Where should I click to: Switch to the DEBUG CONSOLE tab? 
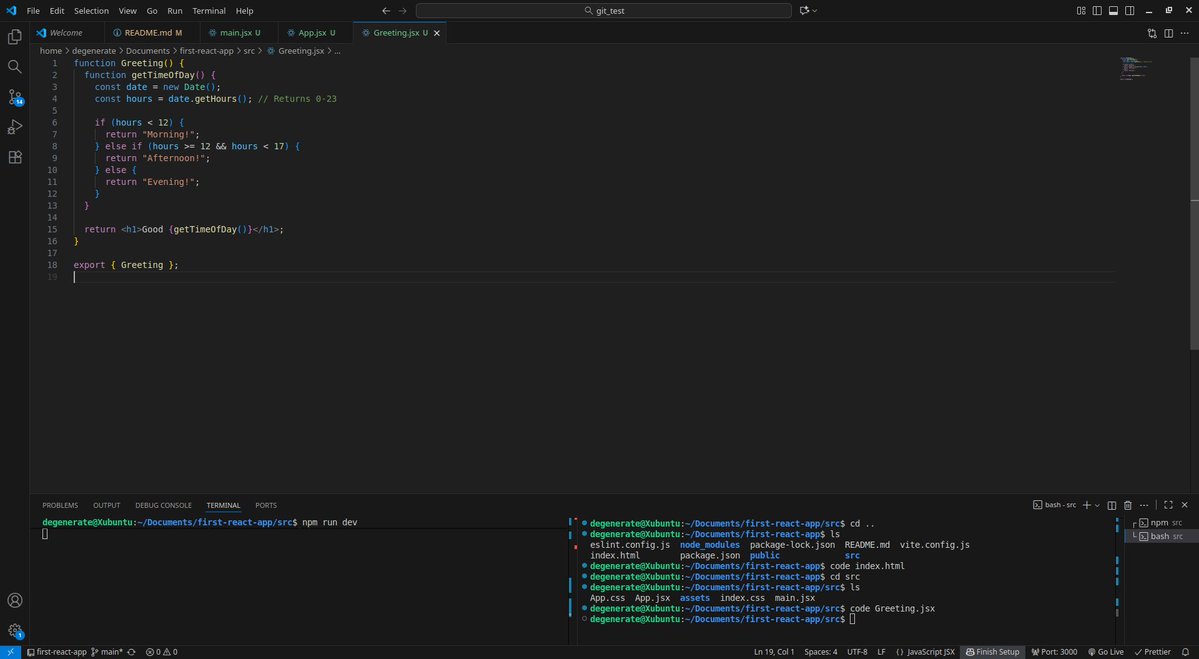pyautogui.click(x=163, y=505)
